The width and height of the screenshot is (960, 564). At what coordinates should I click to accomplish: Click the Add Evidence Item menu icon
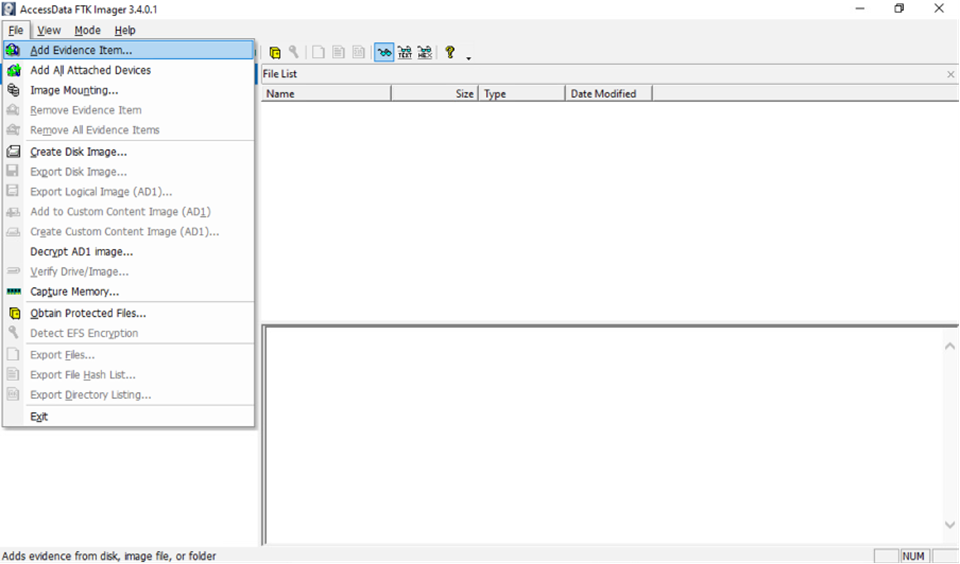(x=13, y=49)
